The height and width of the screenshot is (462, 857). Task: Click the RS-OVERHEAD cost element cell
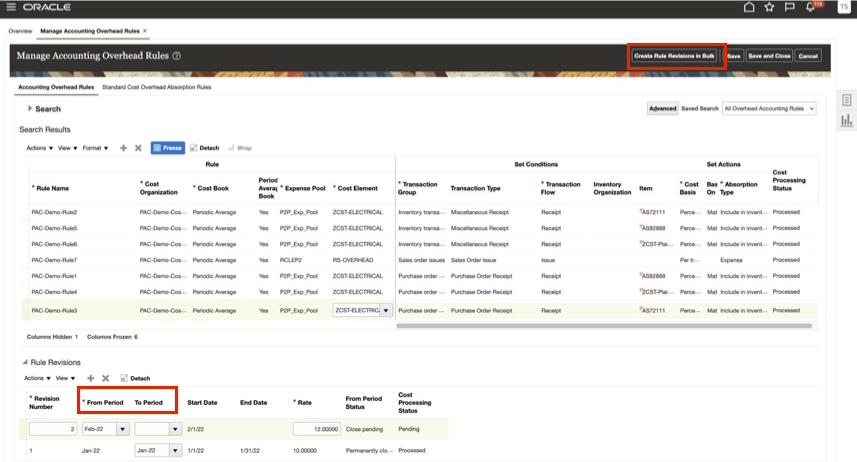click(353, 260)
